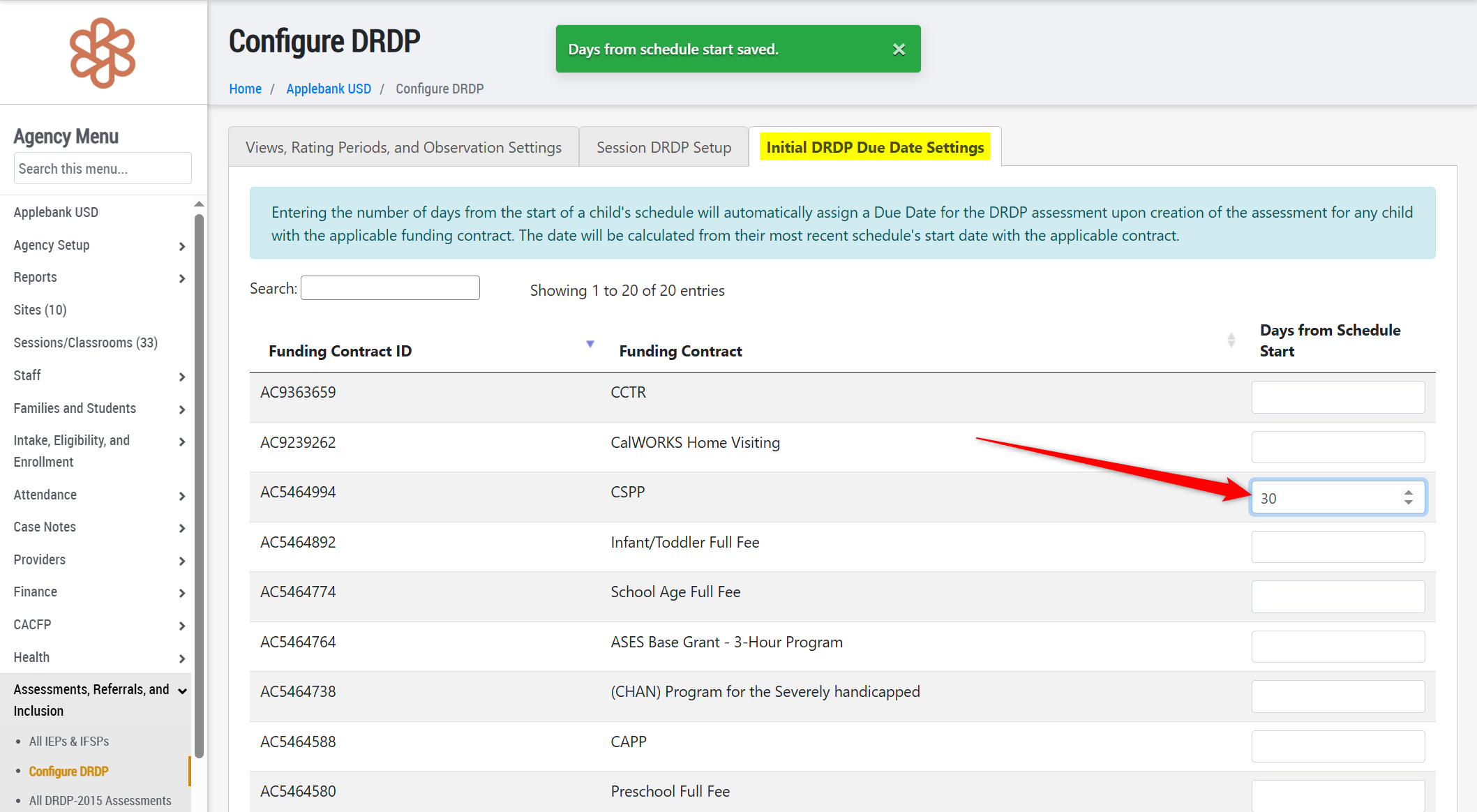Increase CSPP days with spinner arrow
The width and height of the screenshot is (1477, 812).
pyautogui.click(x=1409, y=493)
